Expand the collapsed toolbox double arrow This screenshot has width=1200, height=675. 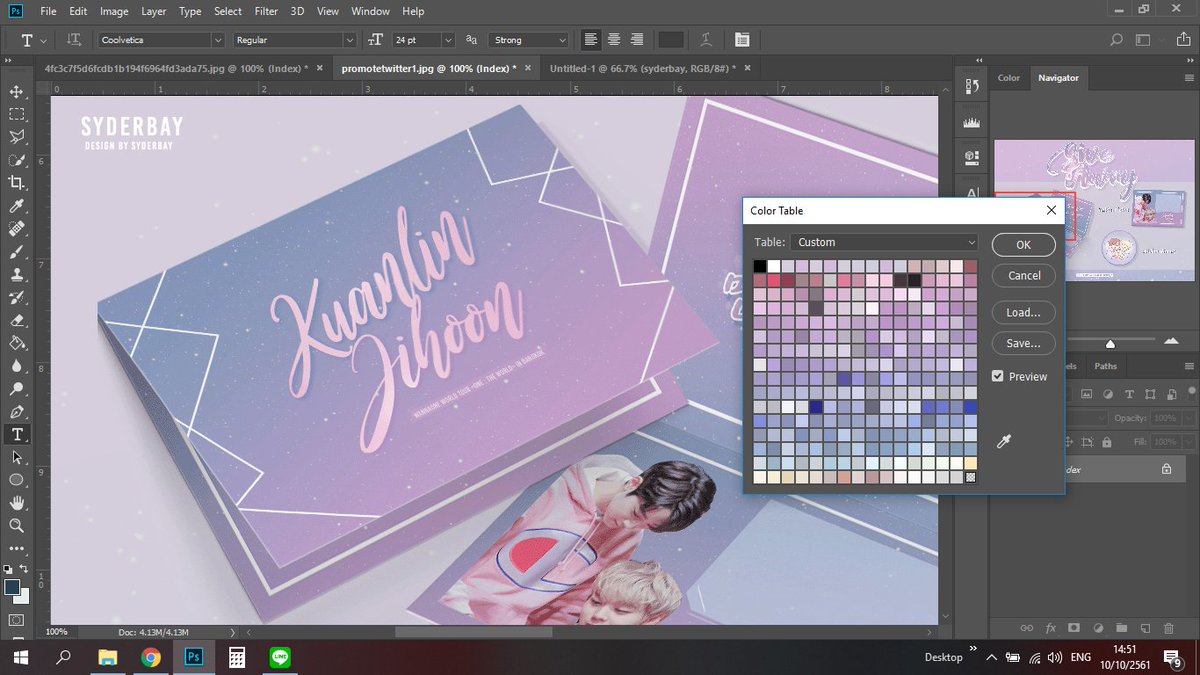(x=9, y=62)
